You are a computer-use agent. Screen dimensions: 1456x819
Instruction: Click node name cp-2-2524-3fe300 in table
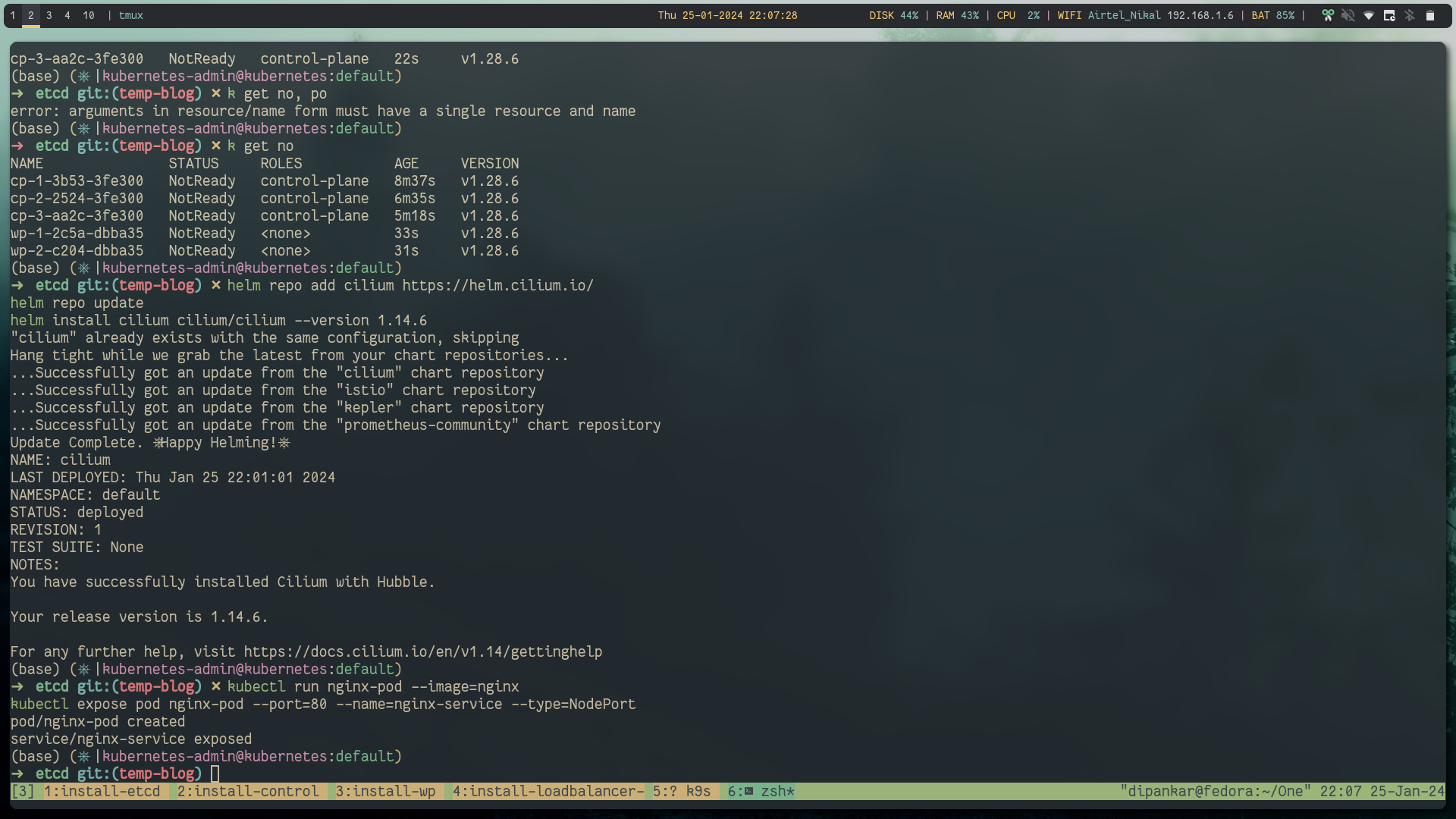coord(77,199)
